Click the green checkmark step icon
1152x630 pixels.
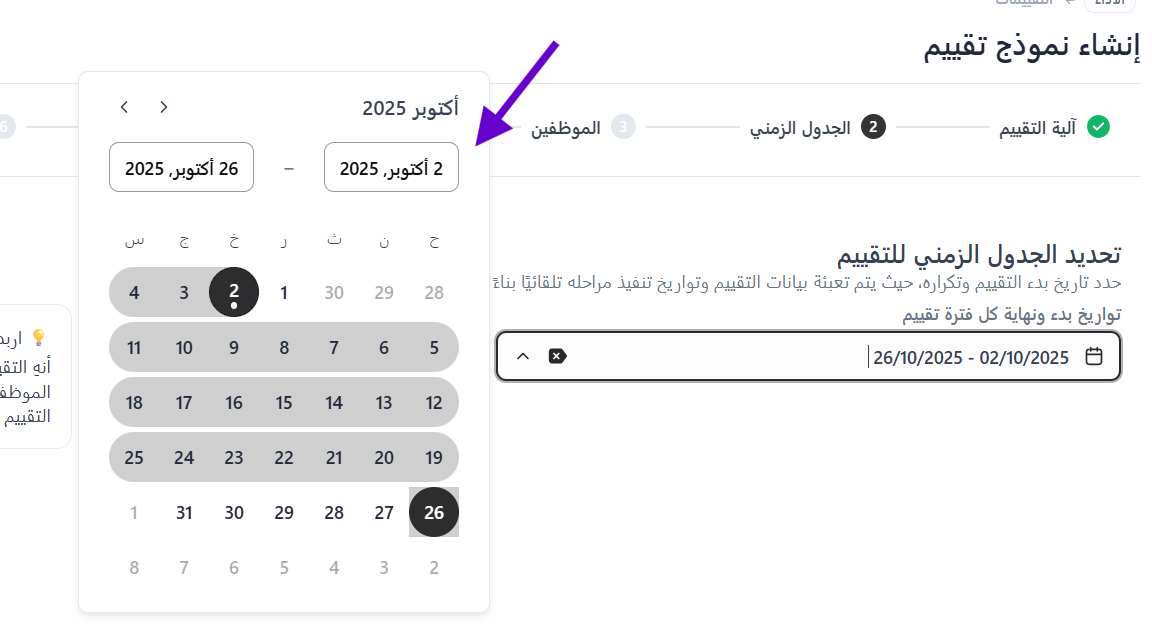pyautogui.click(x=1099, y=127)
